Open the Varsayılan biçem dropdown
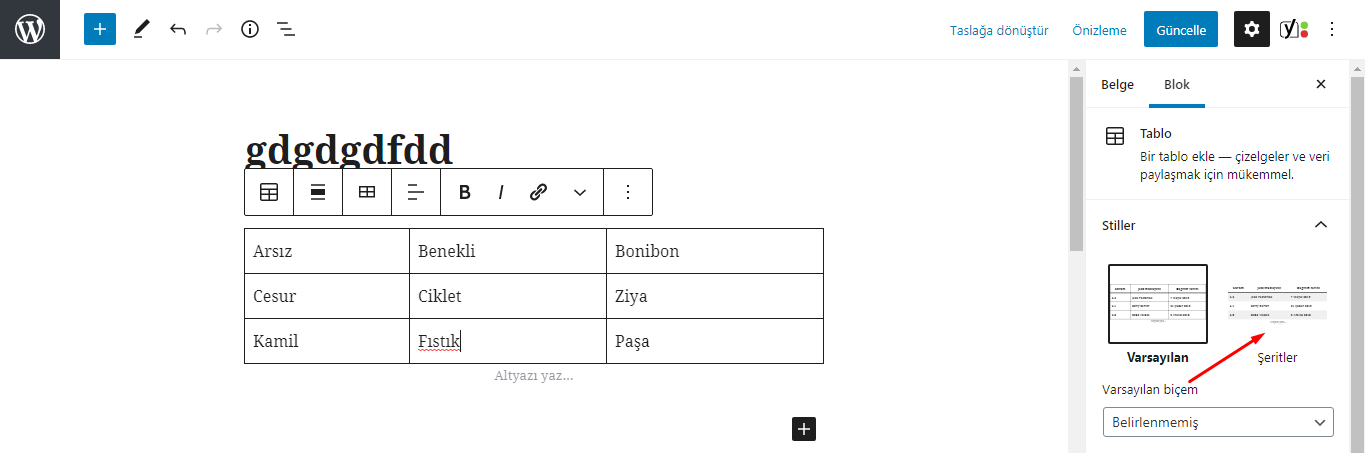This screenshot has height=453, width=1365. click(1218, 422)
